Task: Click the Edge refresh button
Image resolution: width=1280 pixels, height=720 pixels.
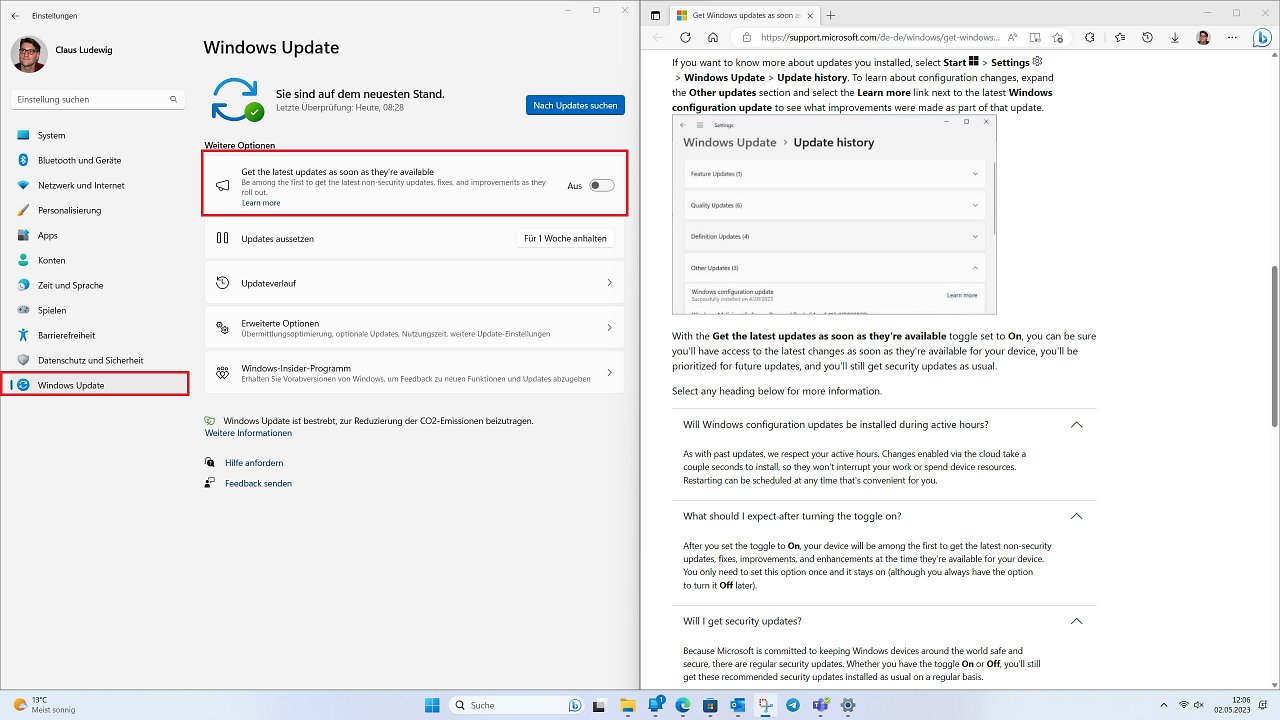Action: pyautogui.click(x=685, y=37)
